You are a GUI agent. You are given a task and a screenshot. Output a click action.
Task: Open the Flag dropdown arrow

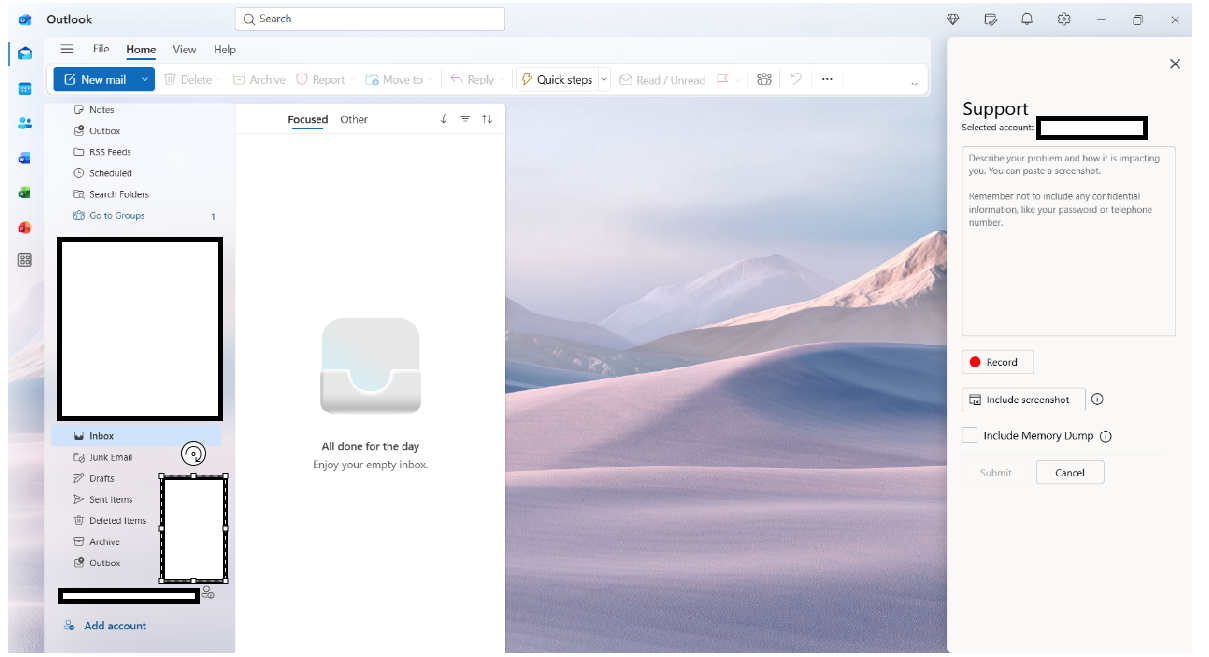(738, 80)
